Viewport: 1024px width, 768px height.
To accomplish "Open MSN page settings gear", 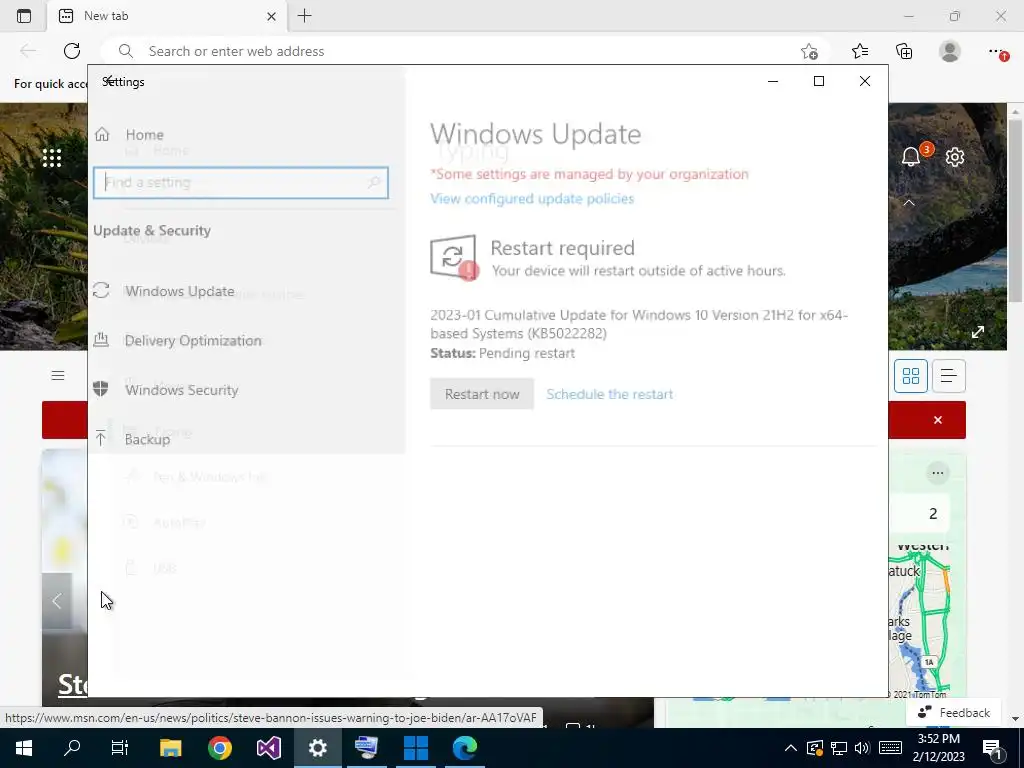I will click(955, 157).
